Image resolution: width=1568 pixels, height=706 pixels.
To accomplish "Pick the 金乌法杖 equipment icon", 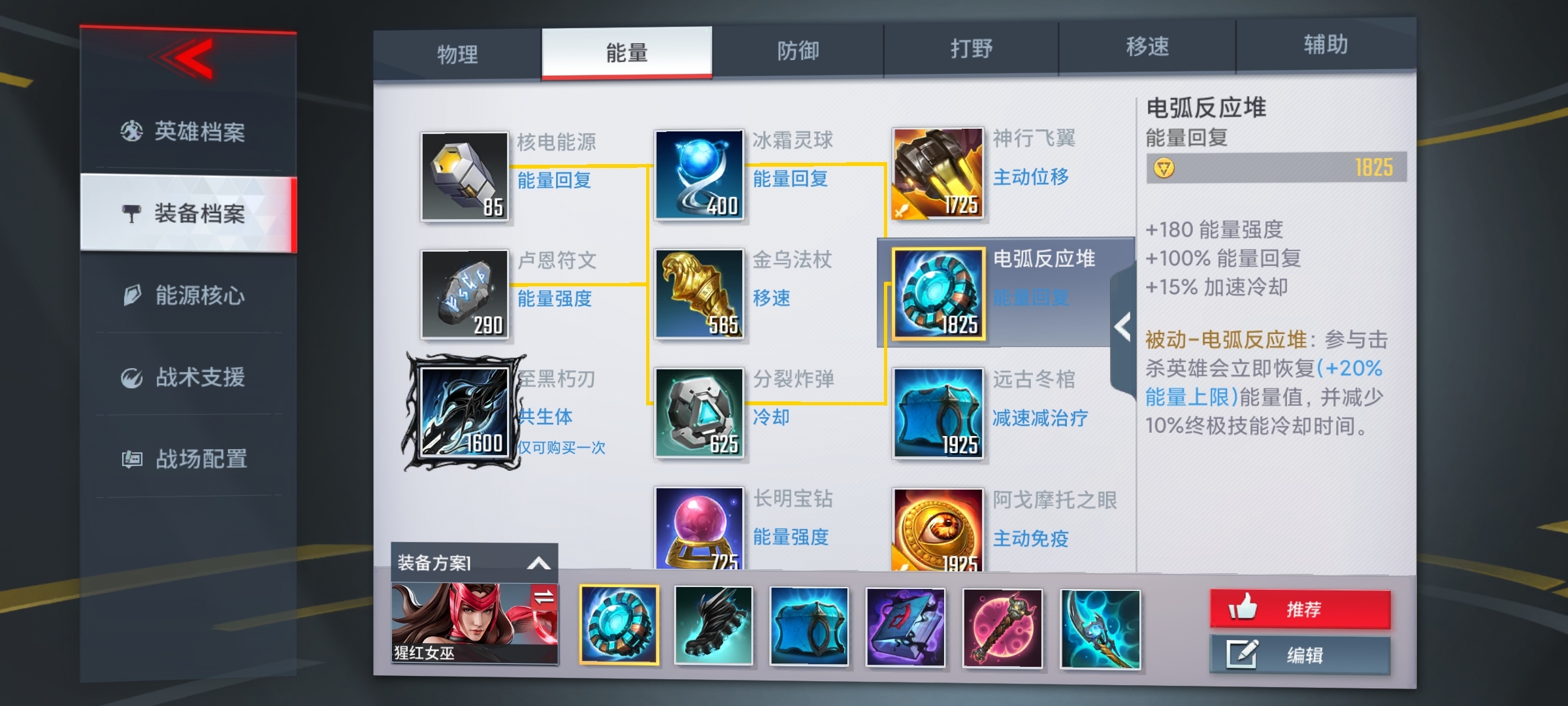I will click(x=699, y=294).
